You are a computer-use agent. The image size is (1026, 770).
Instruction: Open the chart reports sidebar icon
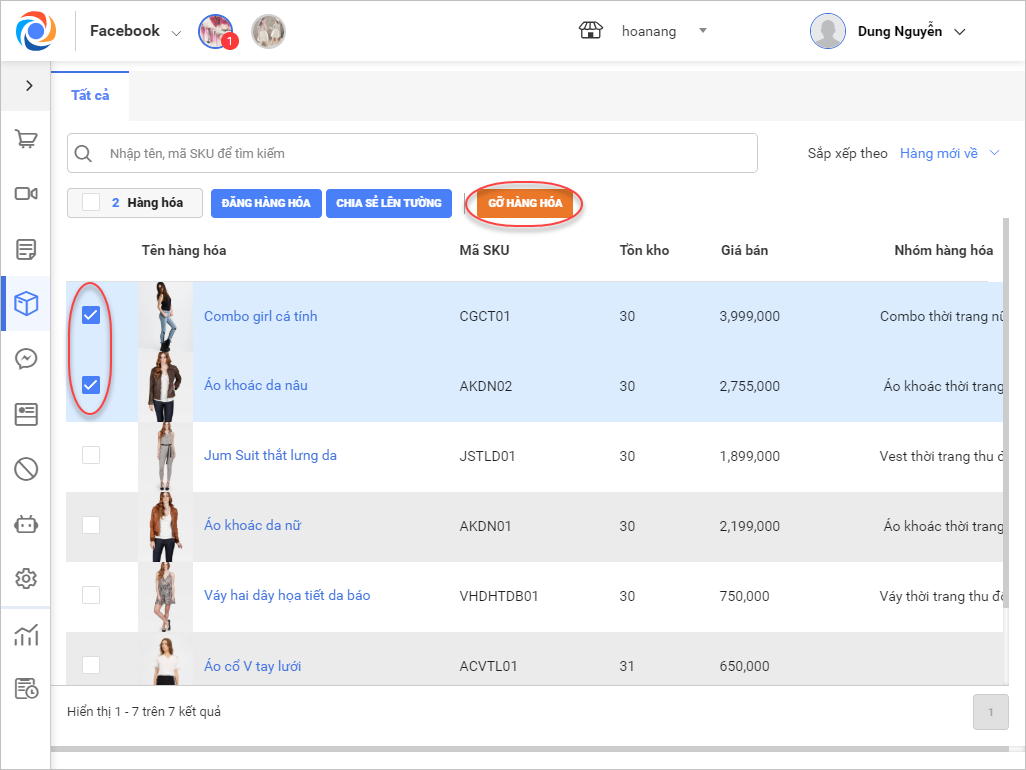(x=26, y=634)
